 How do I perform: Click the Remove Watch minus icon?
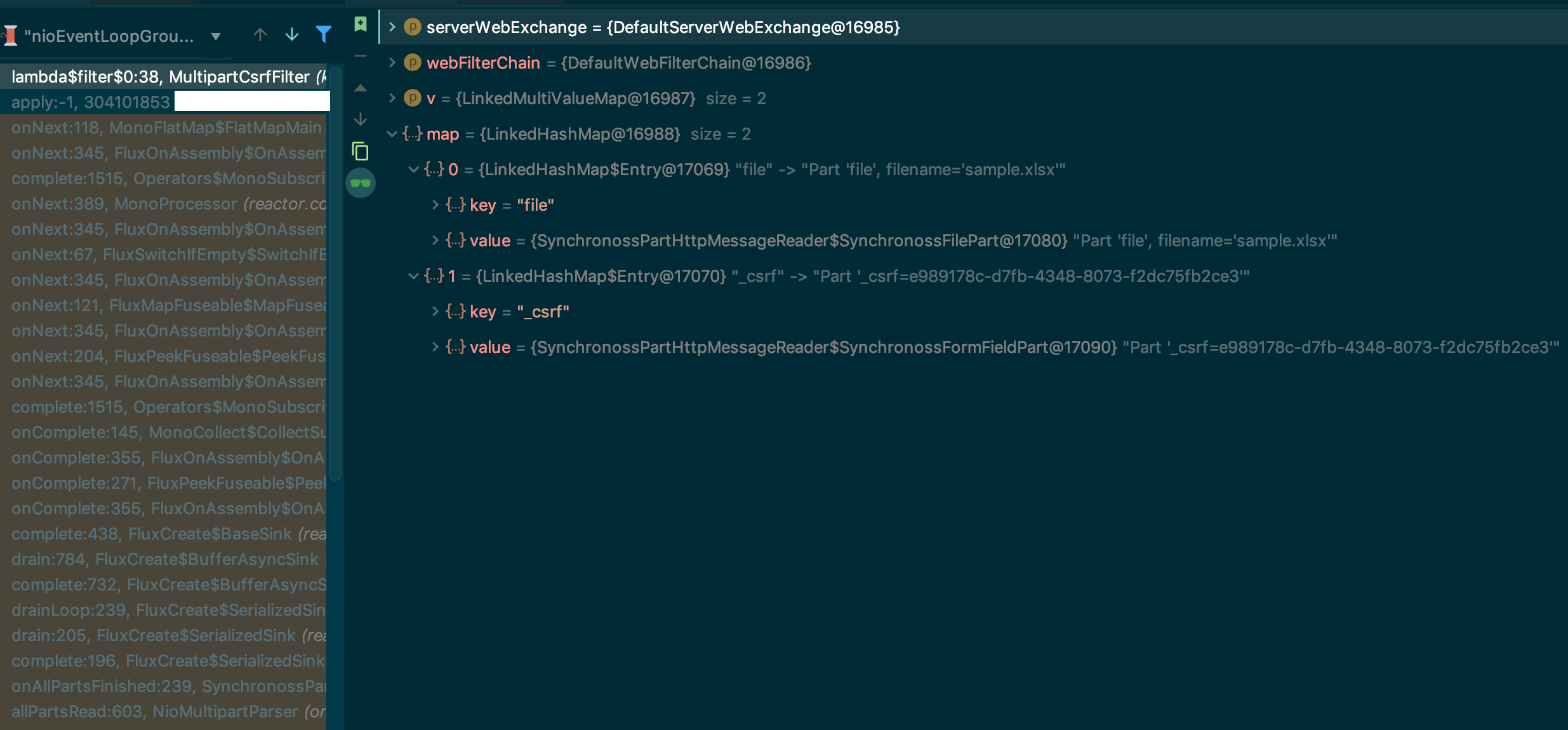point(361,56)
